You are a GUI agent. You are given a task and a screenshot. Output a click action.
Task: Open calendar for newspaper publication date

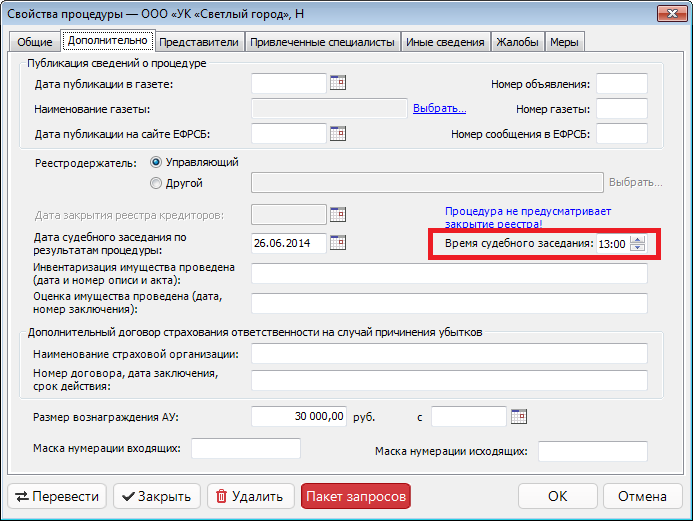pyautogui.click(x=337, y=84)
